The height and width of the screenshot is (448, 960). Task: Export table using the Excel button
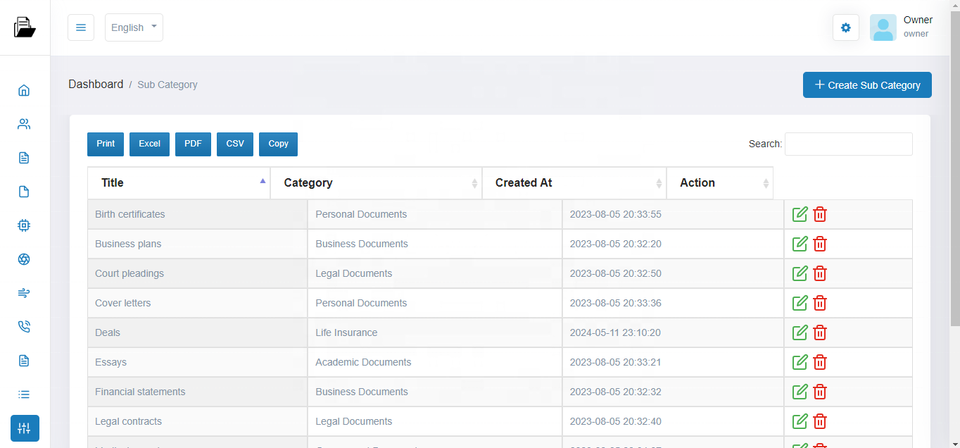[x=149, y=144]
